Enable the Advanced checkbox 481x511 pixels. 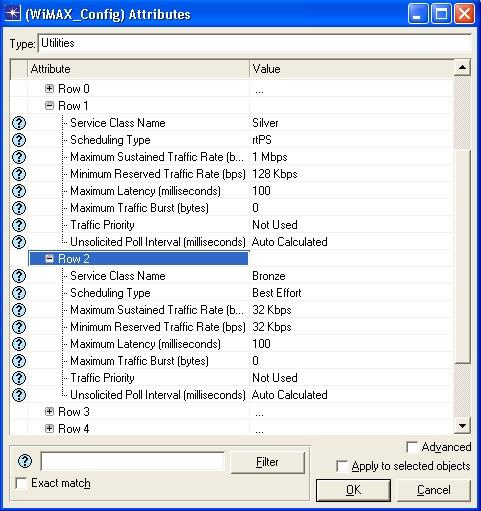pos(412,447)
